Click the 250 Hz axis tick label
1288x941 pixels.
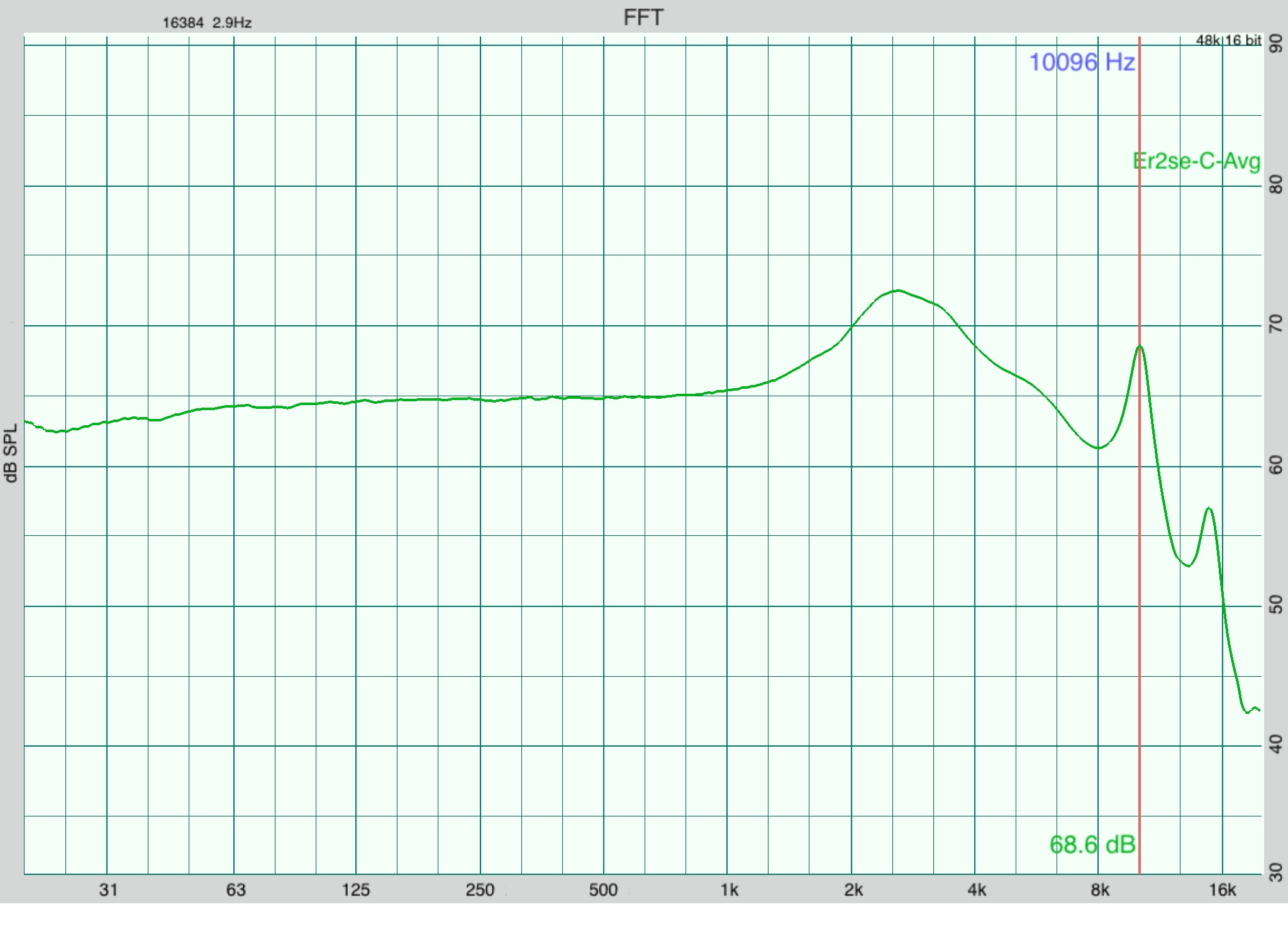click(x=480, y=890)
